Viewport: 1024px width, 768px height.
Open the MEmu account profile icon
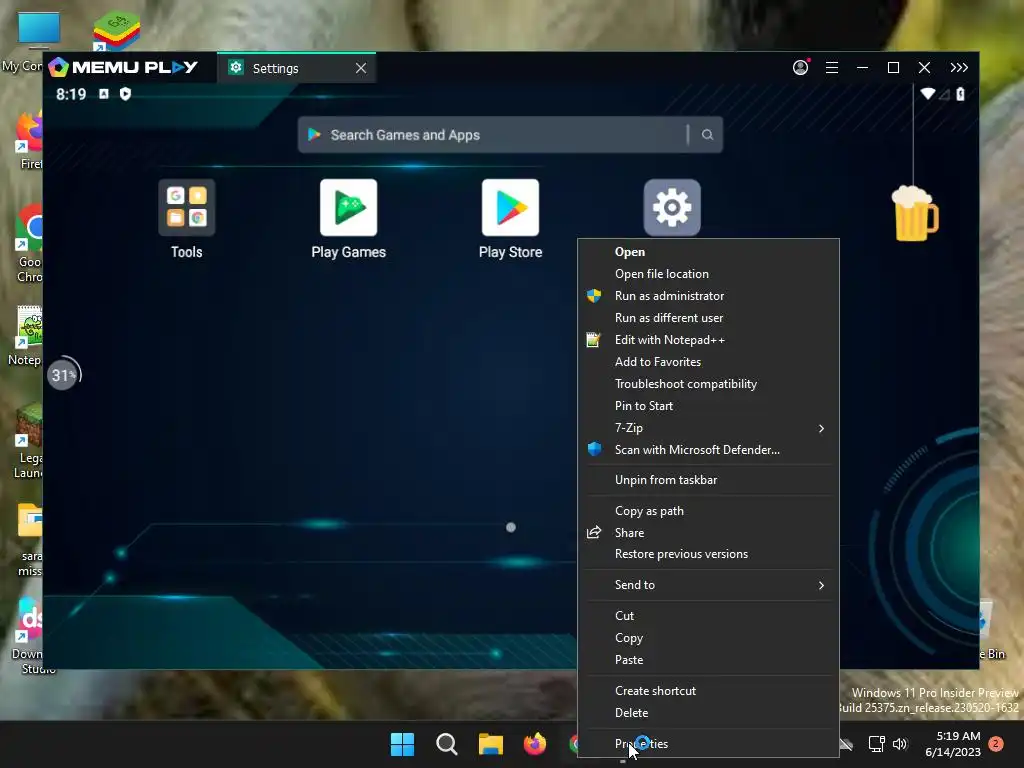801,67
